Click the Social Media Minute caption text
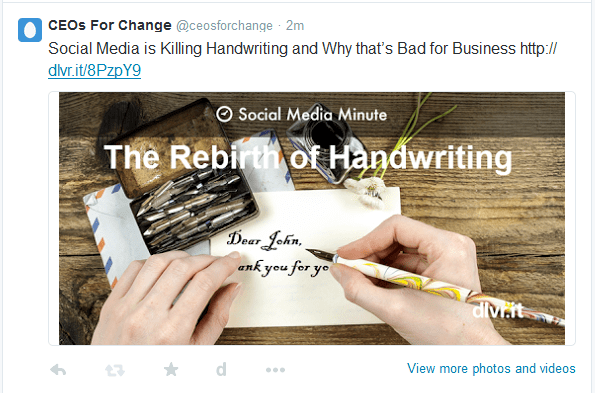 313,115
